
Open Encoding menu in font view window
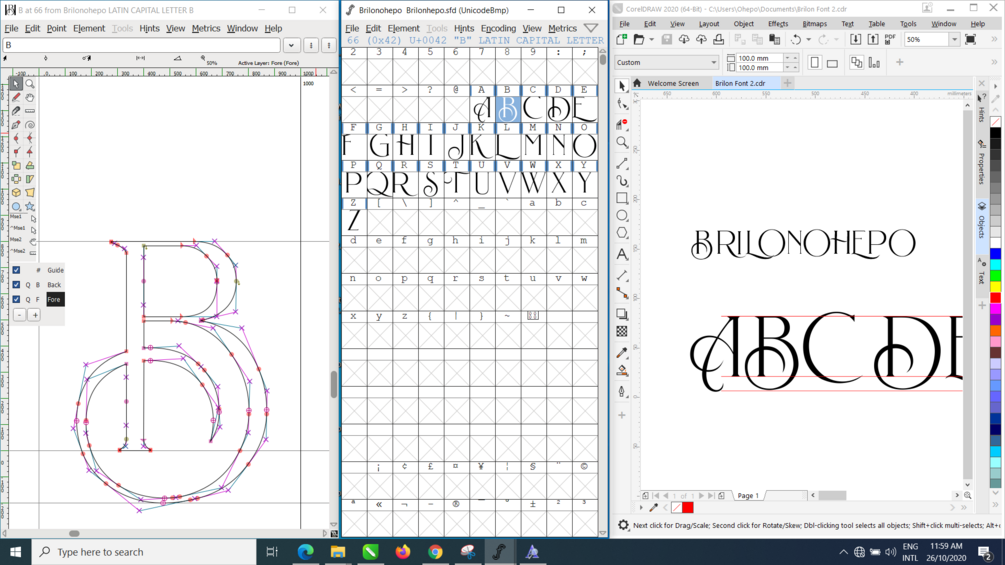pos(498,28)
